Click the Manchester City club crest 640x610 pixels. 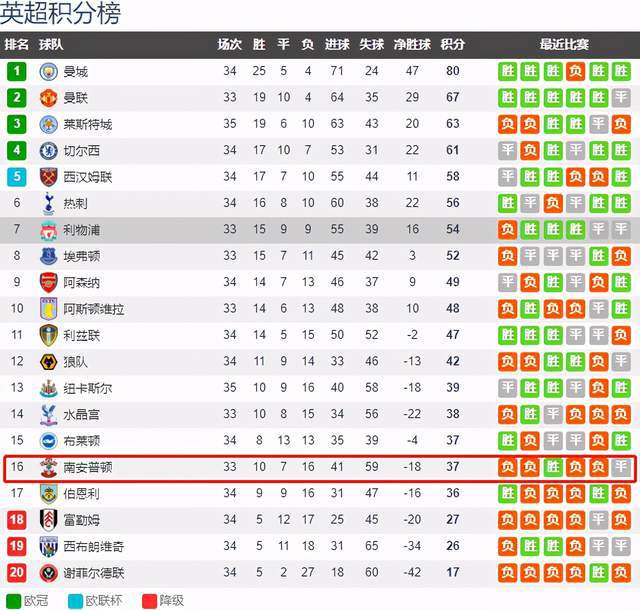click(48, 71)
